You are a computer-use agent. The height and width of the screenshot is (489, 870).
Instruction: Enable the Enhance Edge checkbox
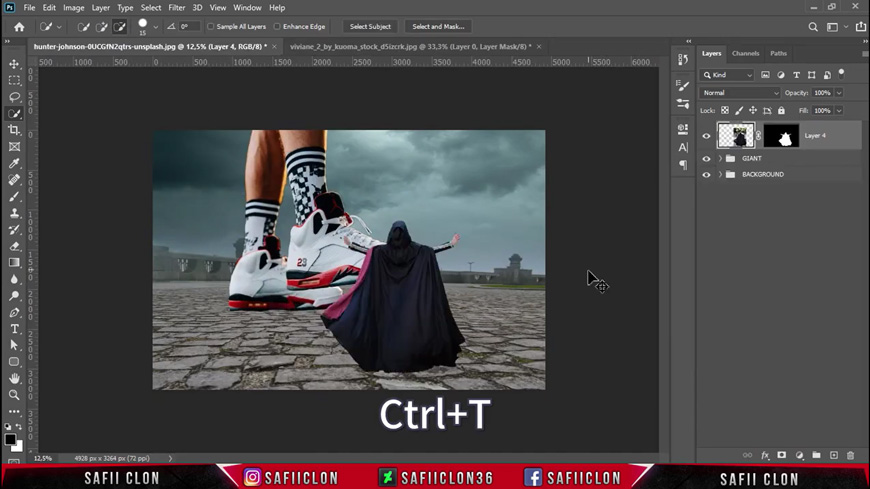tap(277, 27)
